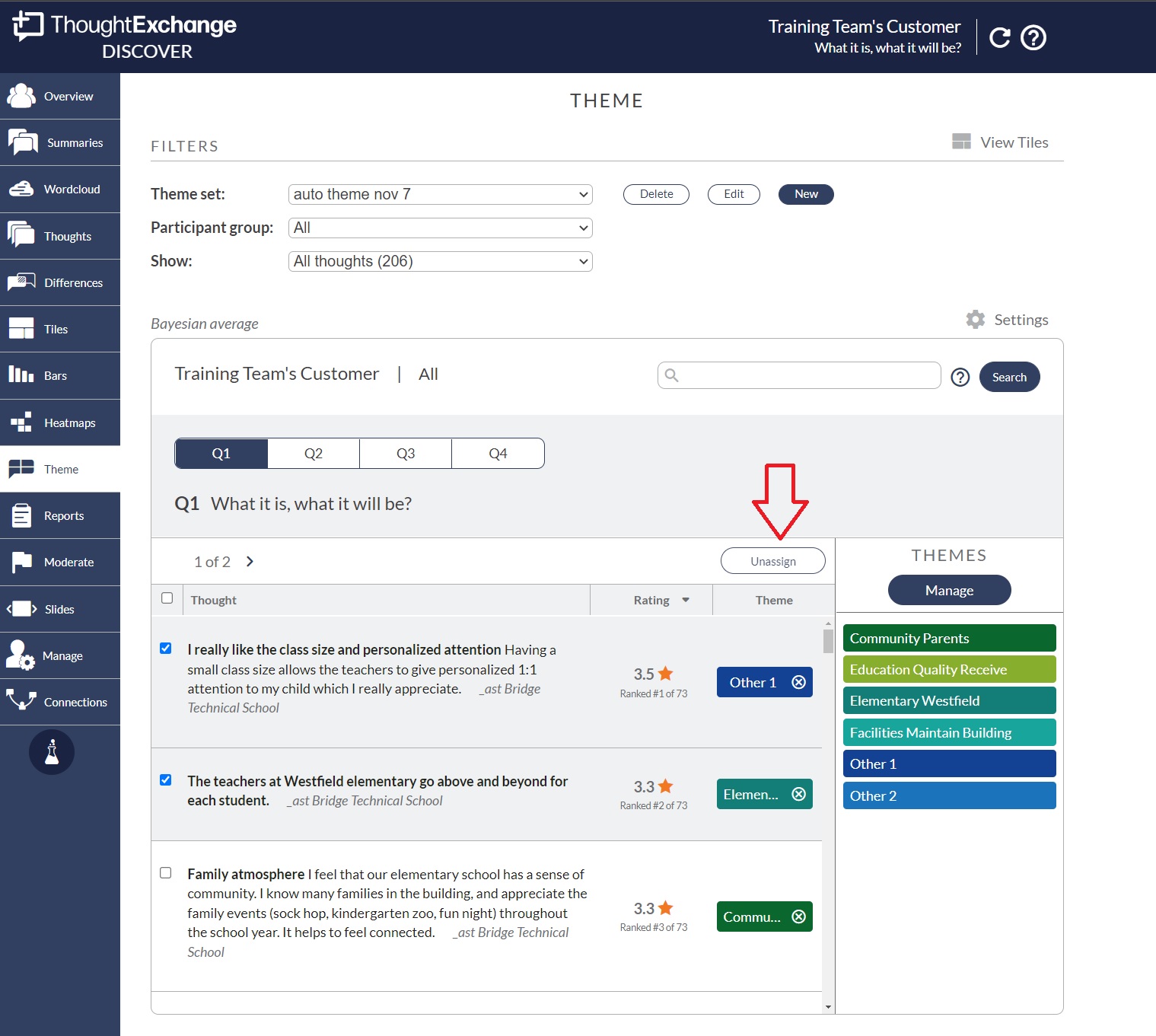Open Reports in the sidebar
Viewport: 1156px width, 1036px height.
coord(60,515)
